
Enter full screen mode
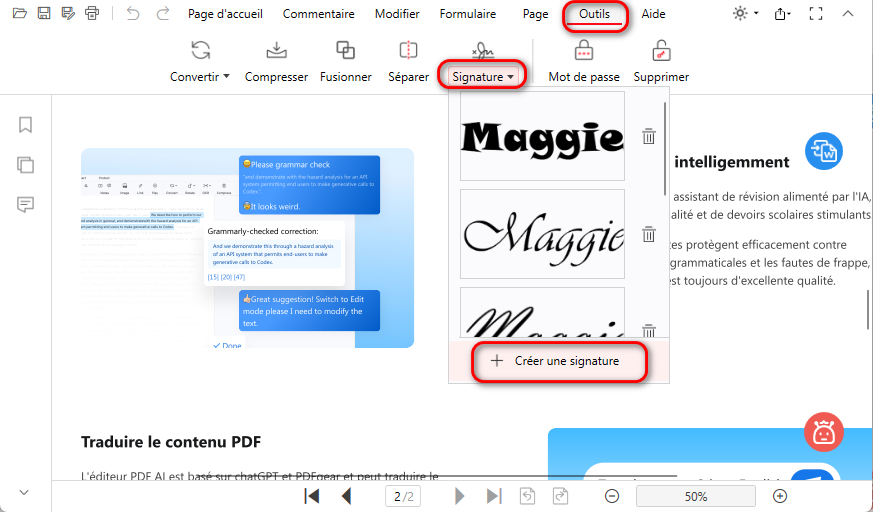(816, 13)
